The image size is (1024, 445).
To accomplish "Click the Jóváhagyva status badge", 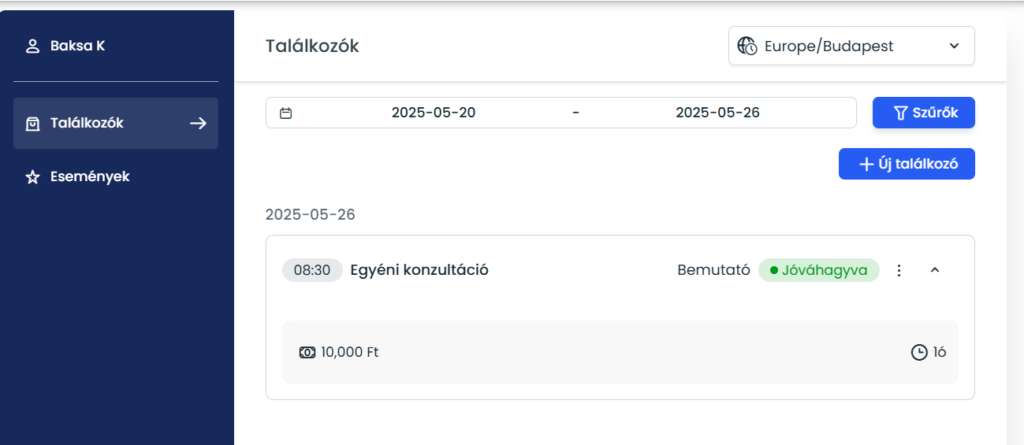I will pos(819,270).
